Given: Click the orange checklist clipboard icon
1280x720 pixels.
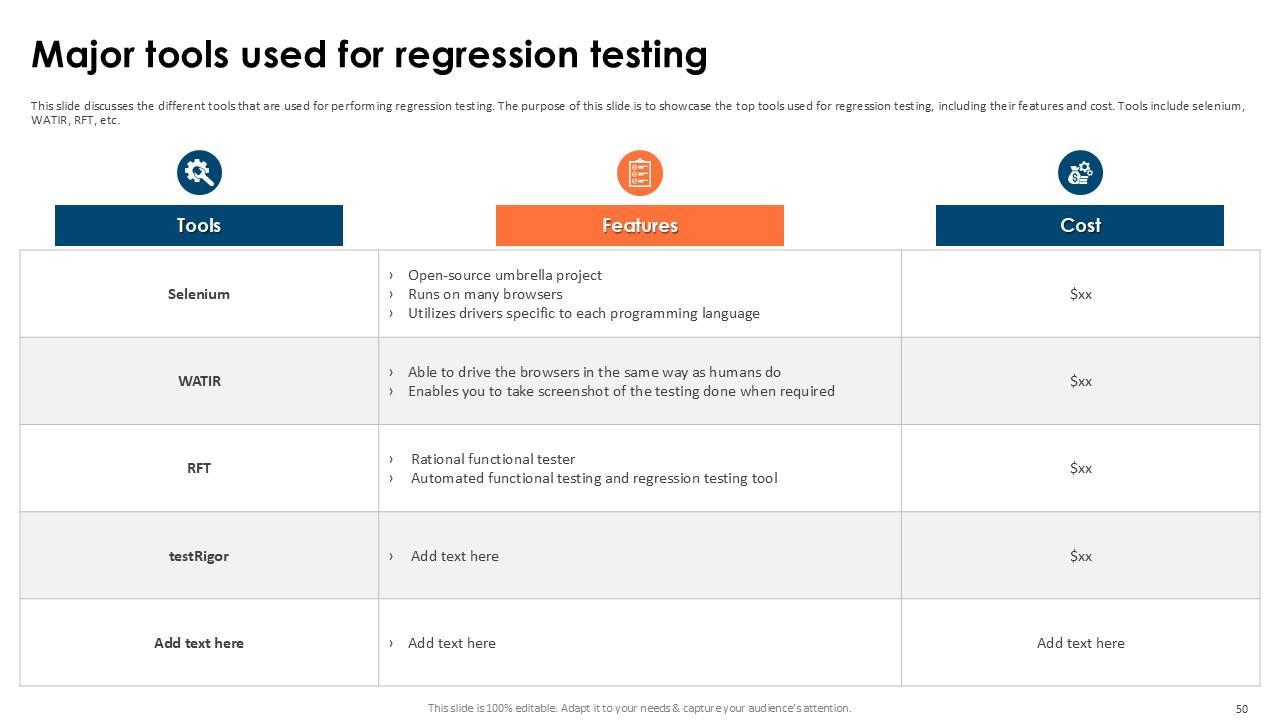Looking at the screenshot, I should tap(639, 173).
